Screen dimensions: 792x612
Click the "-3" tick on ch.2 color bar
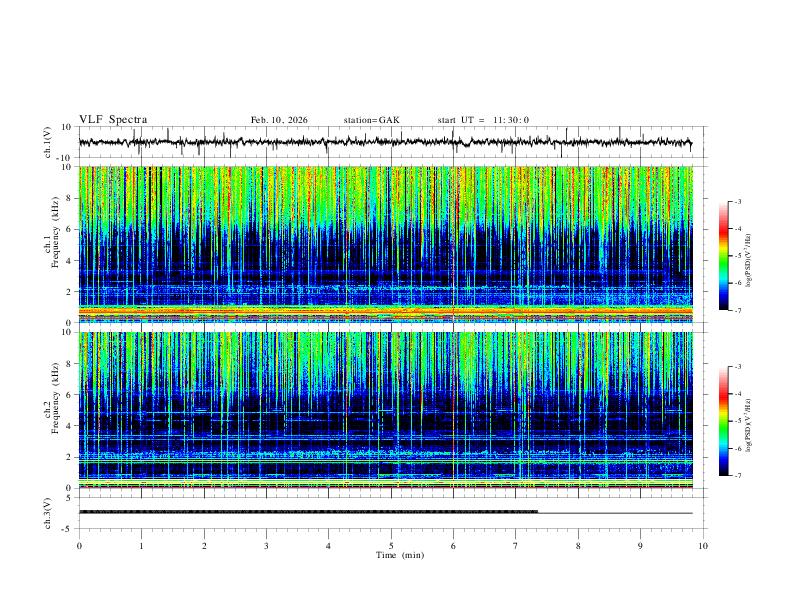pyautogui.click(x=738, y=367)
